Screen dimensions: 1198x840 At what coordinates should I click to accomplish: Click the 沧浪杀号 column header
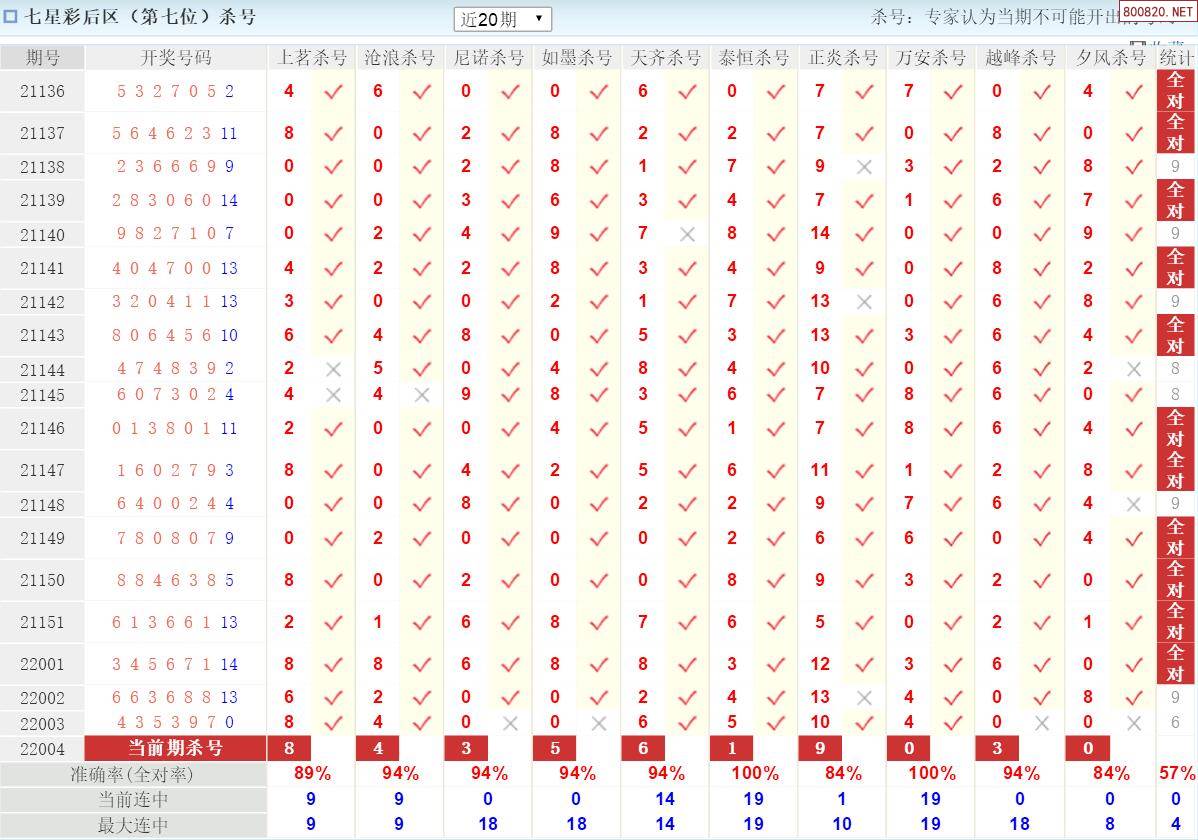(x=400, y=57)
